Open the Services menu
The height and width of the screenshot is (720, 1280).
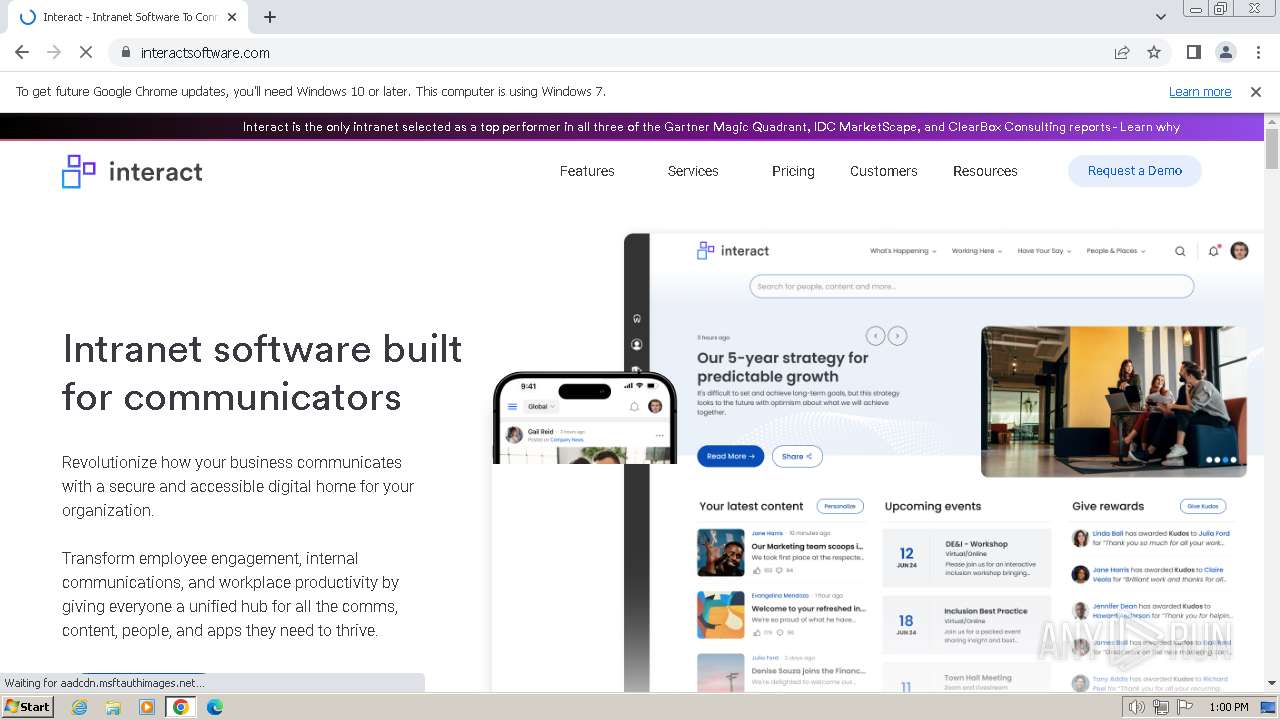click(693, 171)
